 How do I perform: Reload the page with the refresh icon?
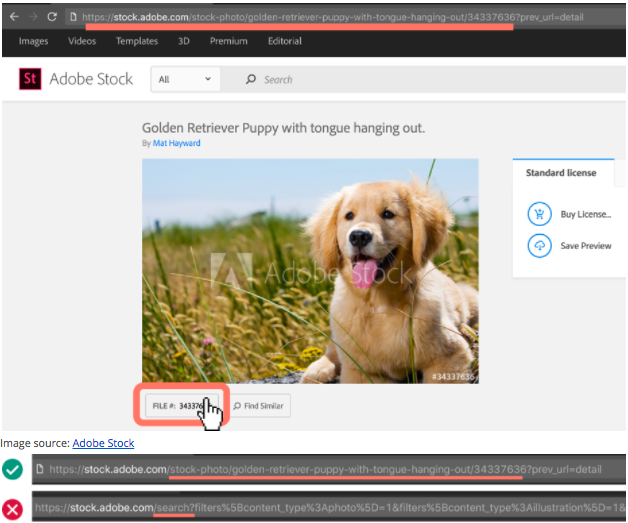click(x=52, y=17)
